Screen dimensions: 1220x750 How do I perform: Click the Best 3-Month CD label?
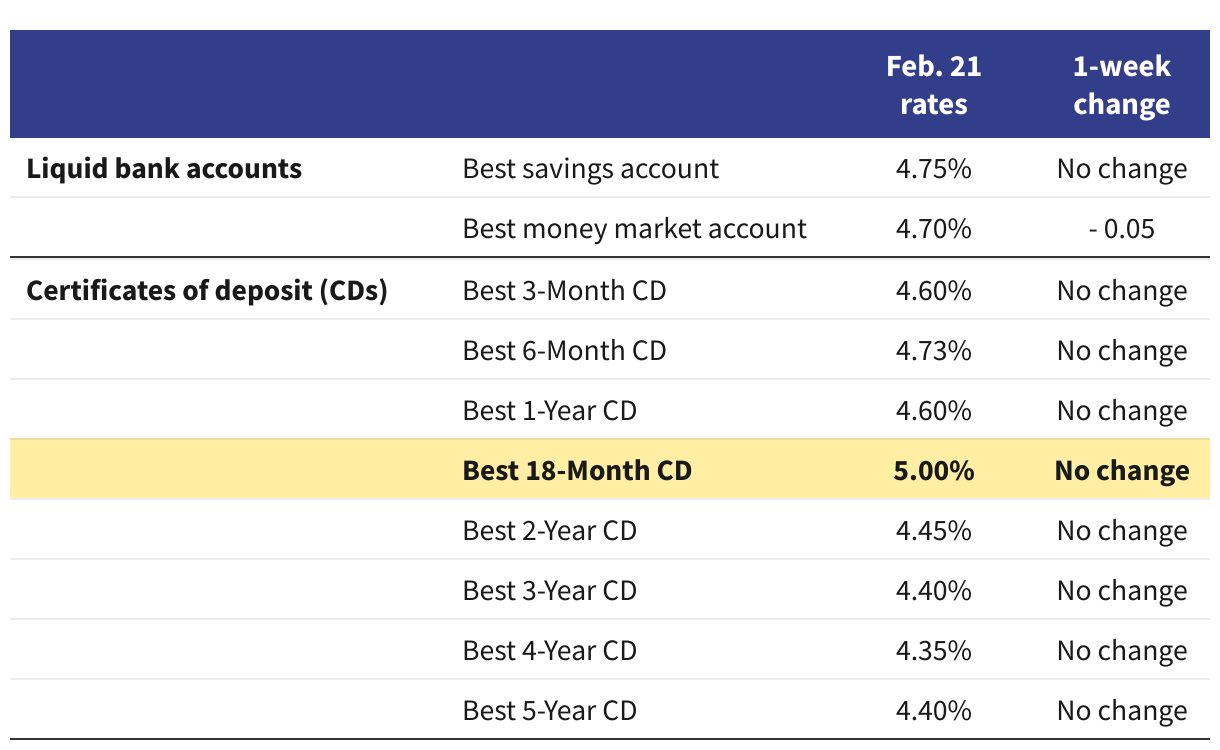(x=564, y=290)
